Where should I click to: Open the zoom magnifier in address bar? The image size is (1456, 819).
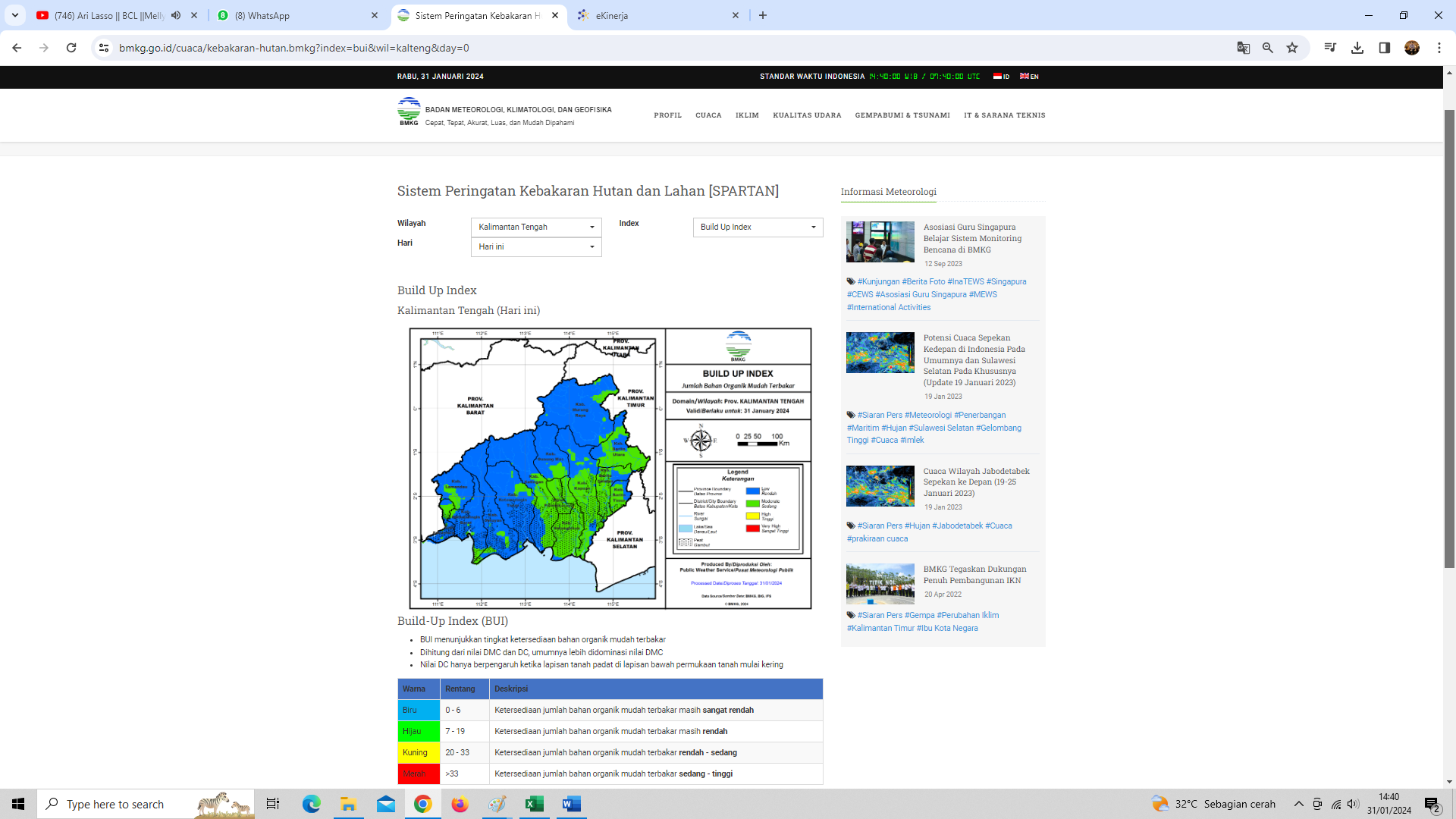point(1267,48)
